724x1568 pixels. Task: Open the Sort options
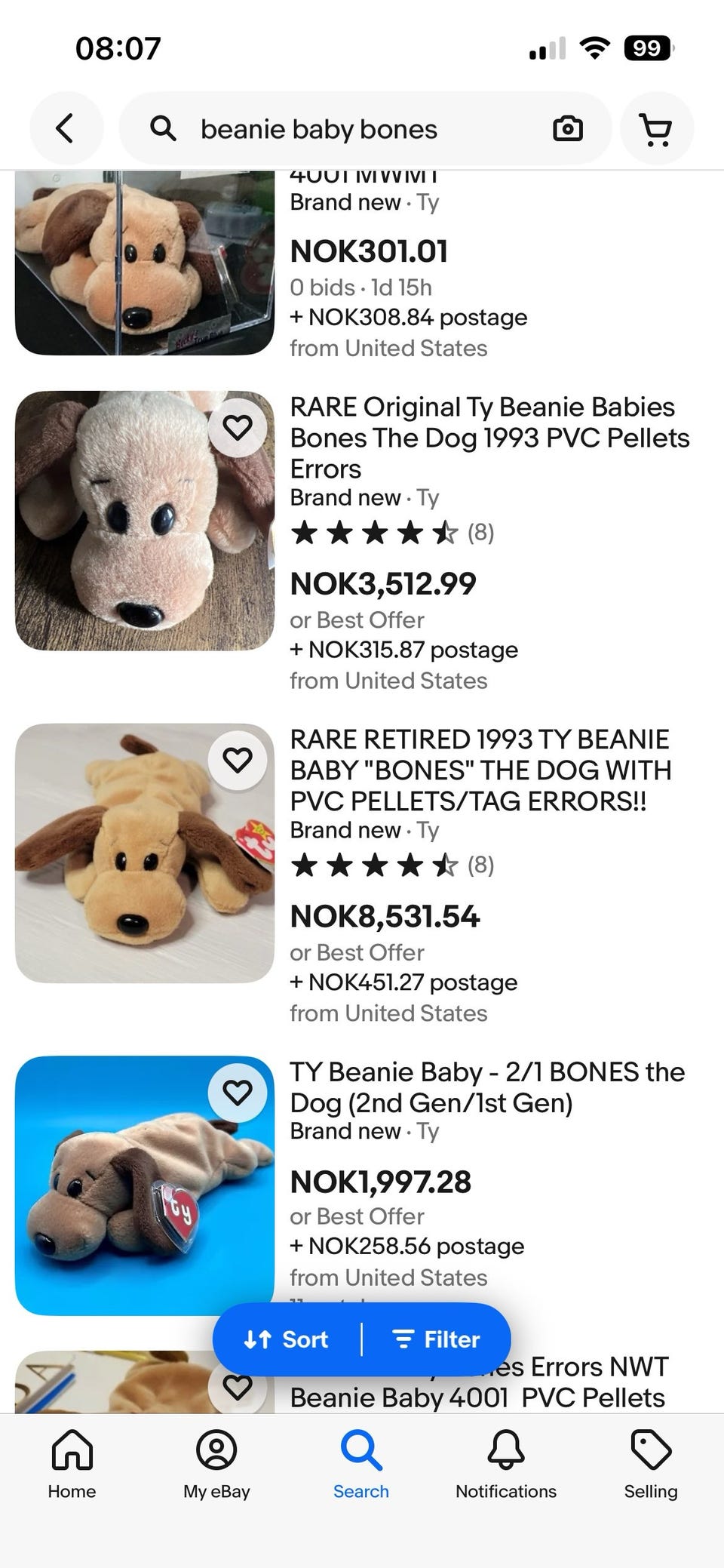click(287, 1339)
